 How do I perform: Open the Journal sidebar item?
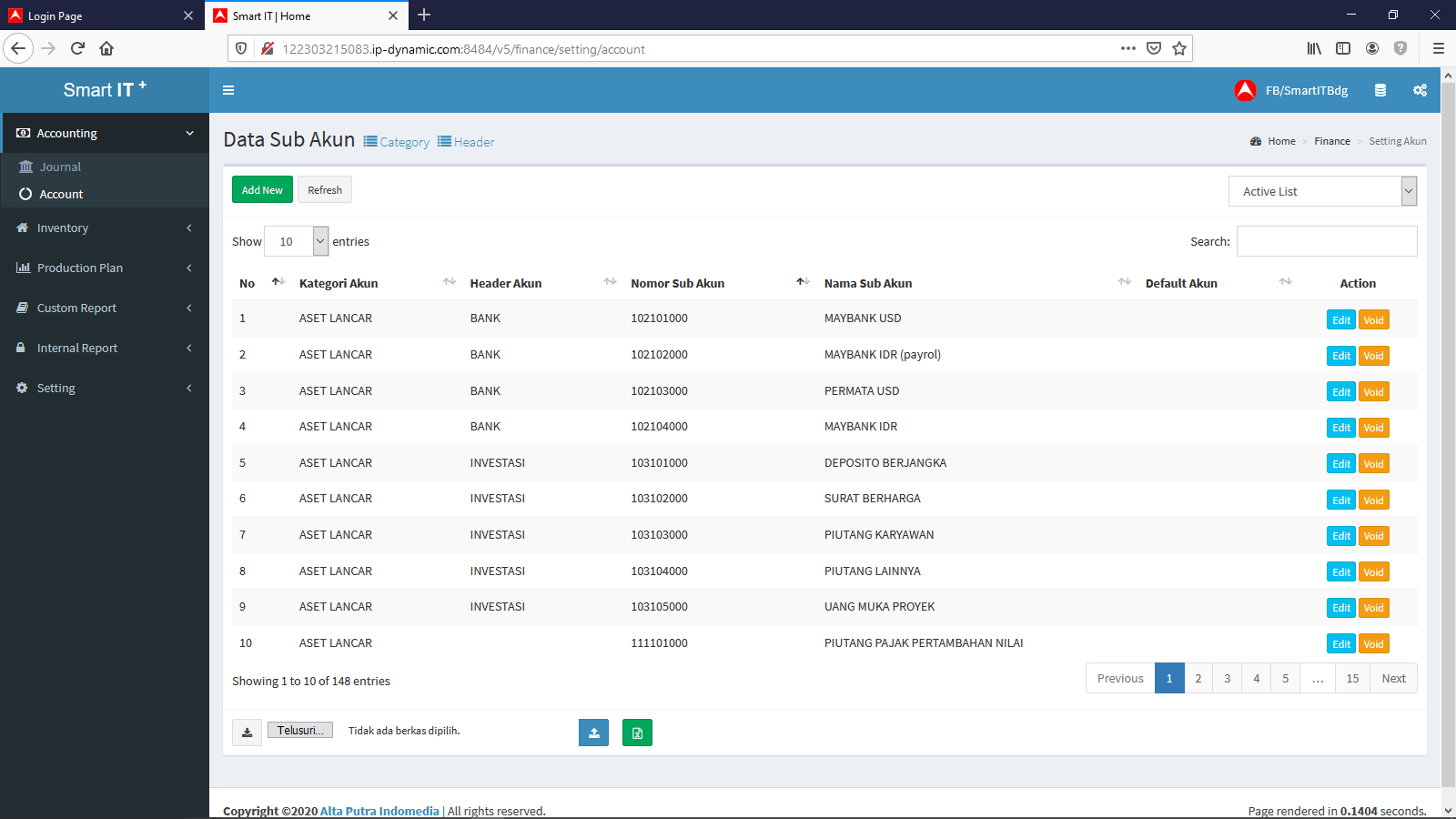(60, 167)
